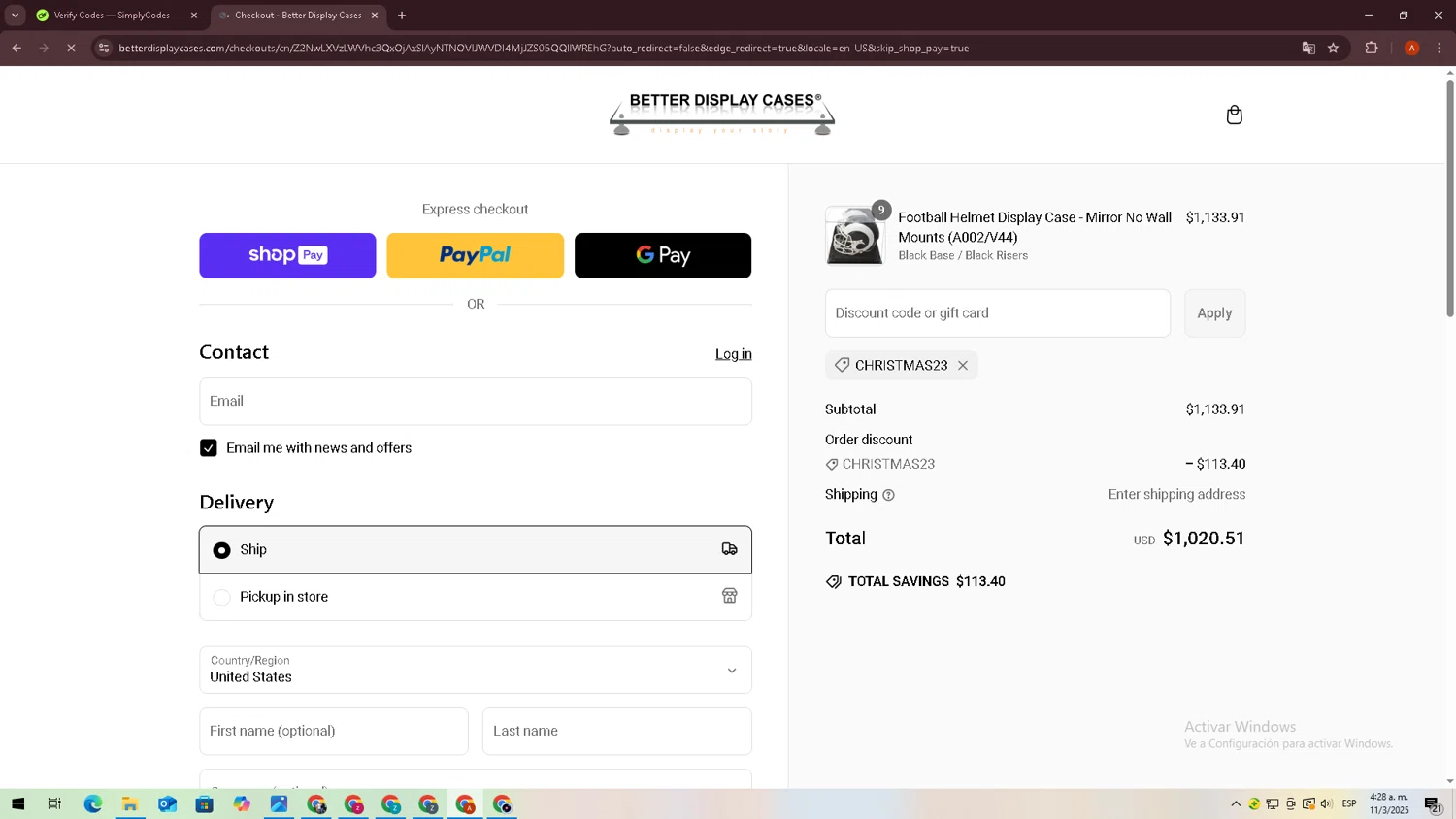1456x819 pixels.
Task: Focus the Last name field
Action: [617, 731]
